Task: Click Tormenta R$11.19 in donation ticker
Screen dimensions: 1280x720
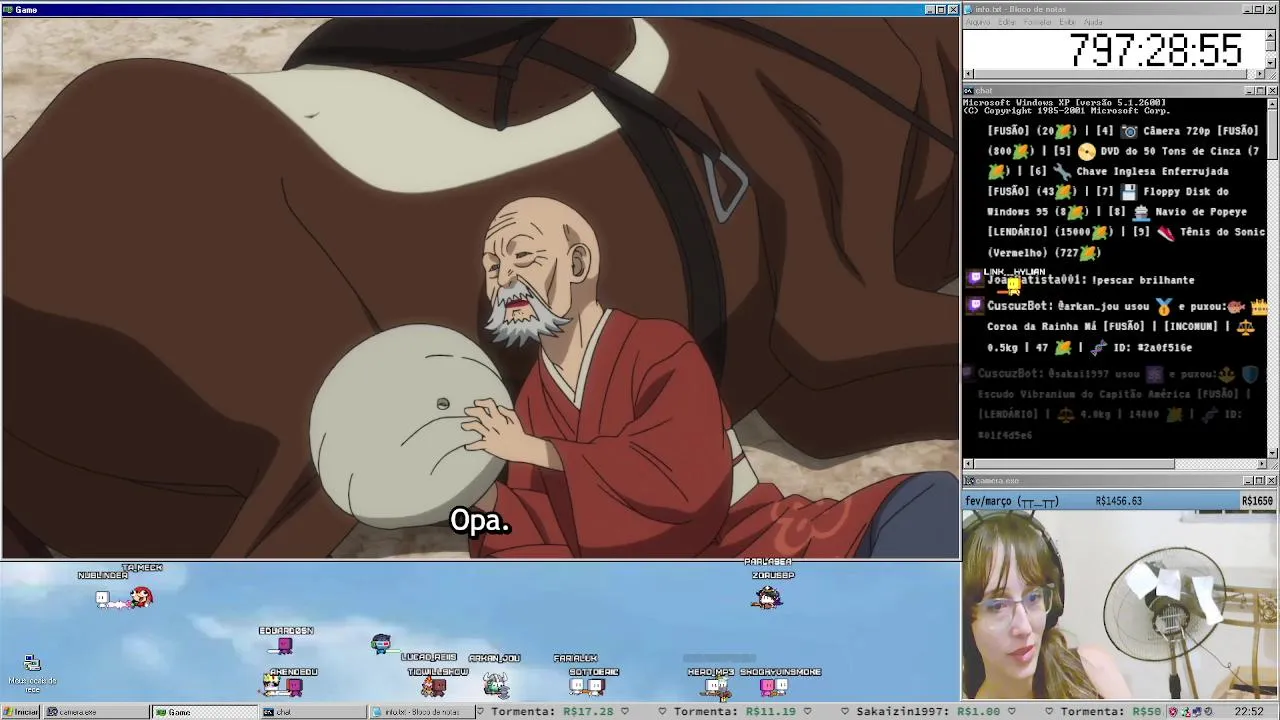Action: click(735, 712)
